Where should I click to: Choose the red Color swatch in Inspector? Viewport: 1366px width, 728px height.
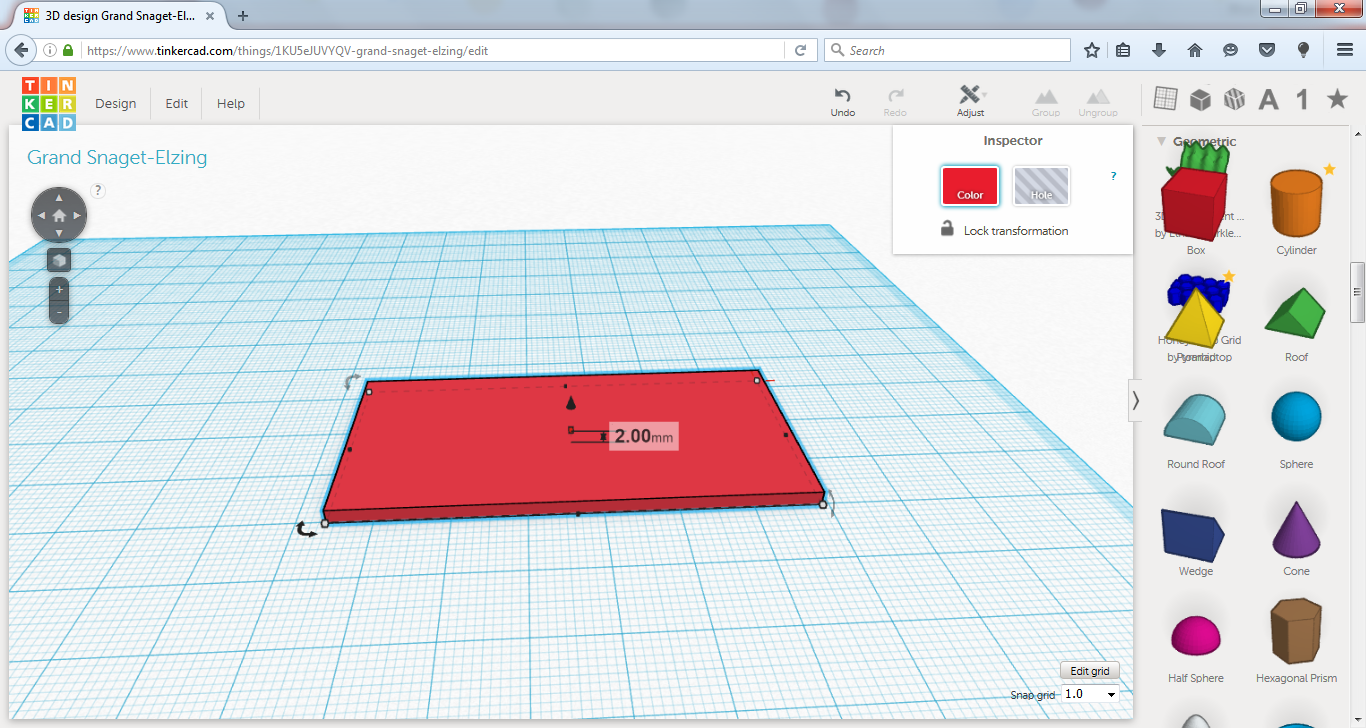[x=970, y=185]
